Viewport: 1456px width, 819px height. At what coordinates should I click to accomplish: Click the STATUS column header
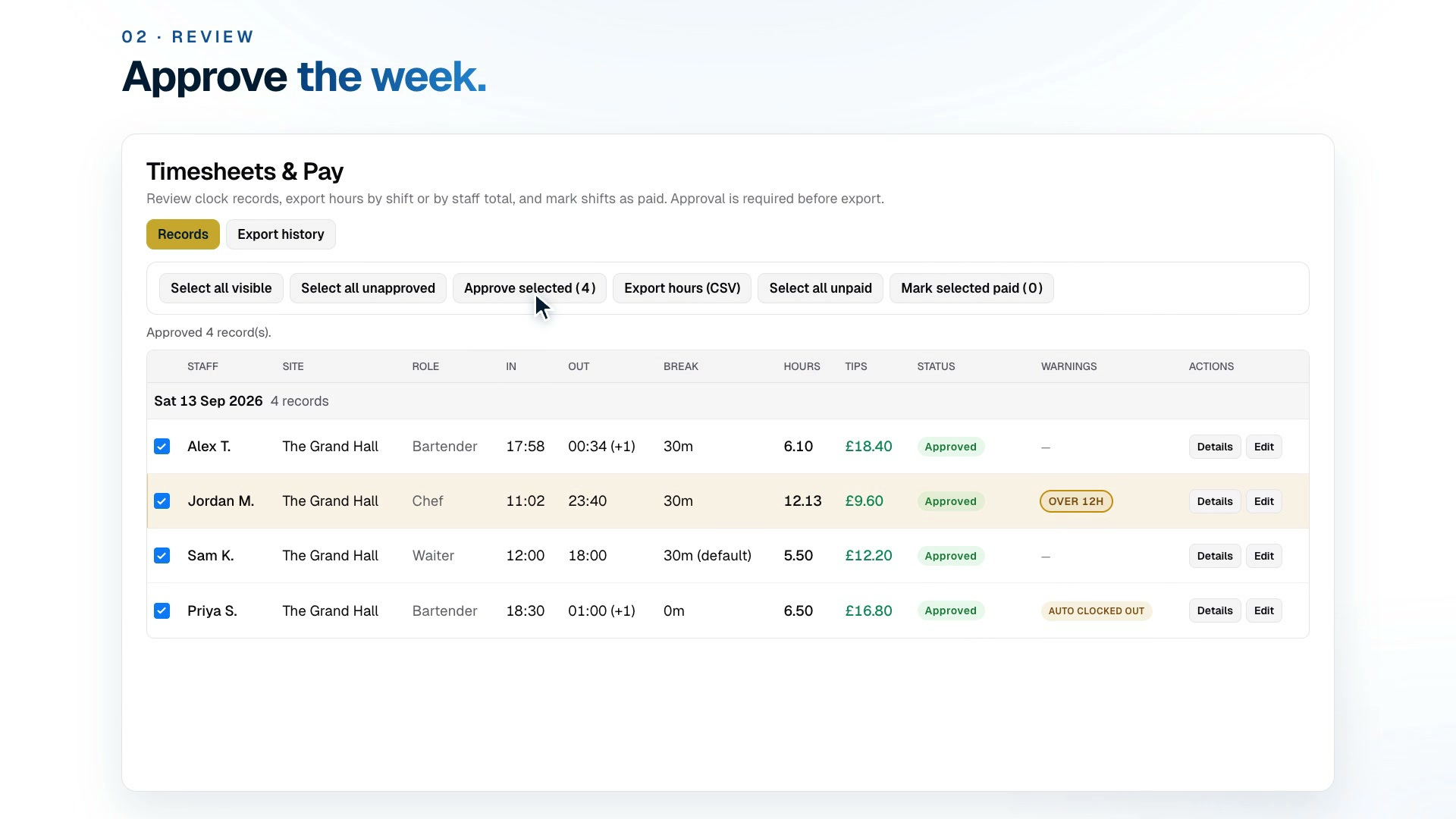click(936, 366)
